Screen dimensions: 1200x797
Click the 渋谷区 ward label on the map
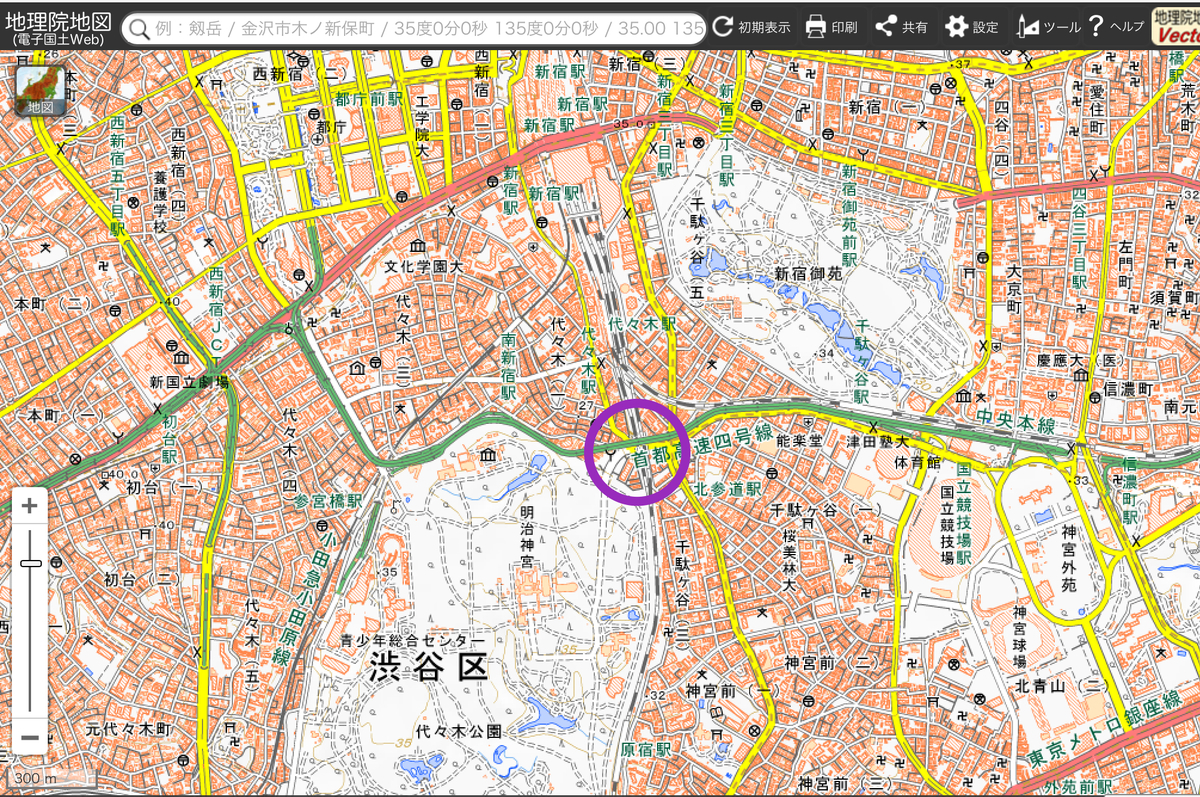coord(428,666)
